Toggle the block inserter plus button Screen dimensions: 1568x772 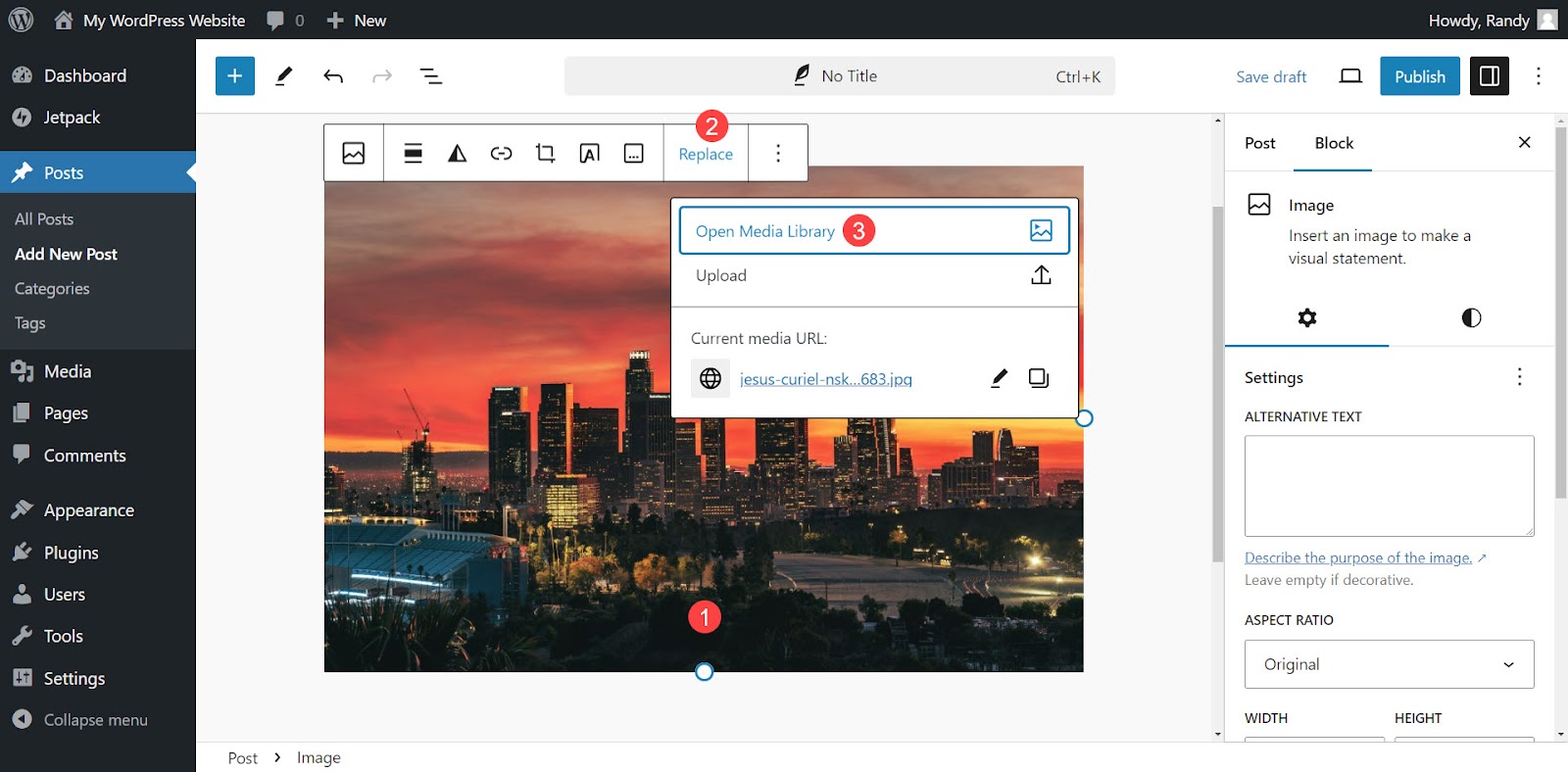tap(235, 76)
